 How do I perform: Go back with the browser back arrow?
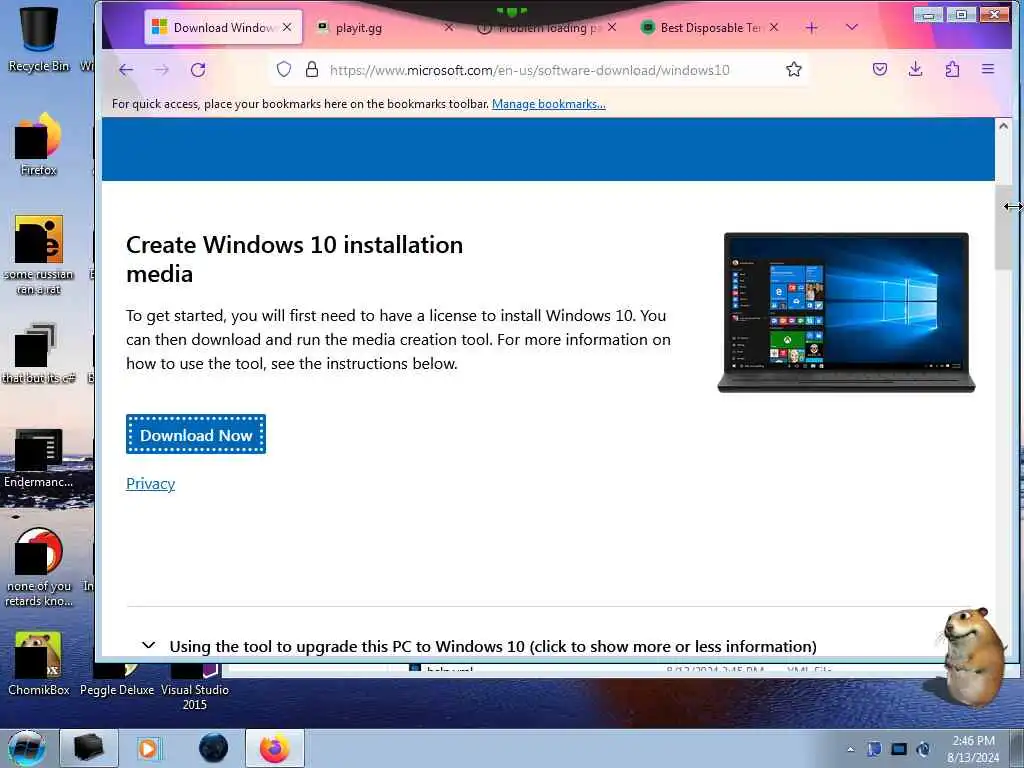coord(126,70)
